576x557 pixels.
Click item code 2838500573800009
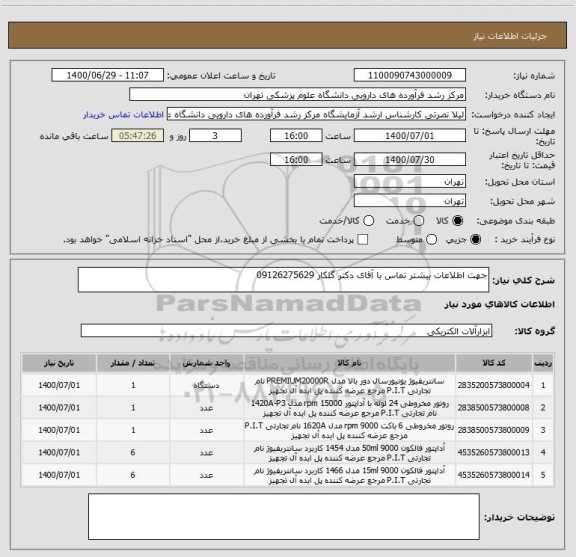tap(494, 430)
